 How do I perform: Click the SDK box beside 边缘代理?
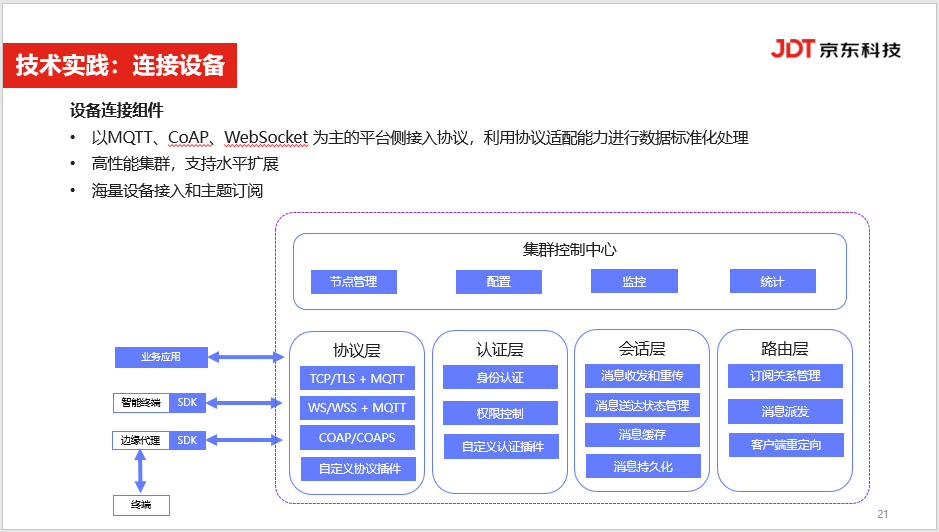pyautogui.click(x=187, y=440)
